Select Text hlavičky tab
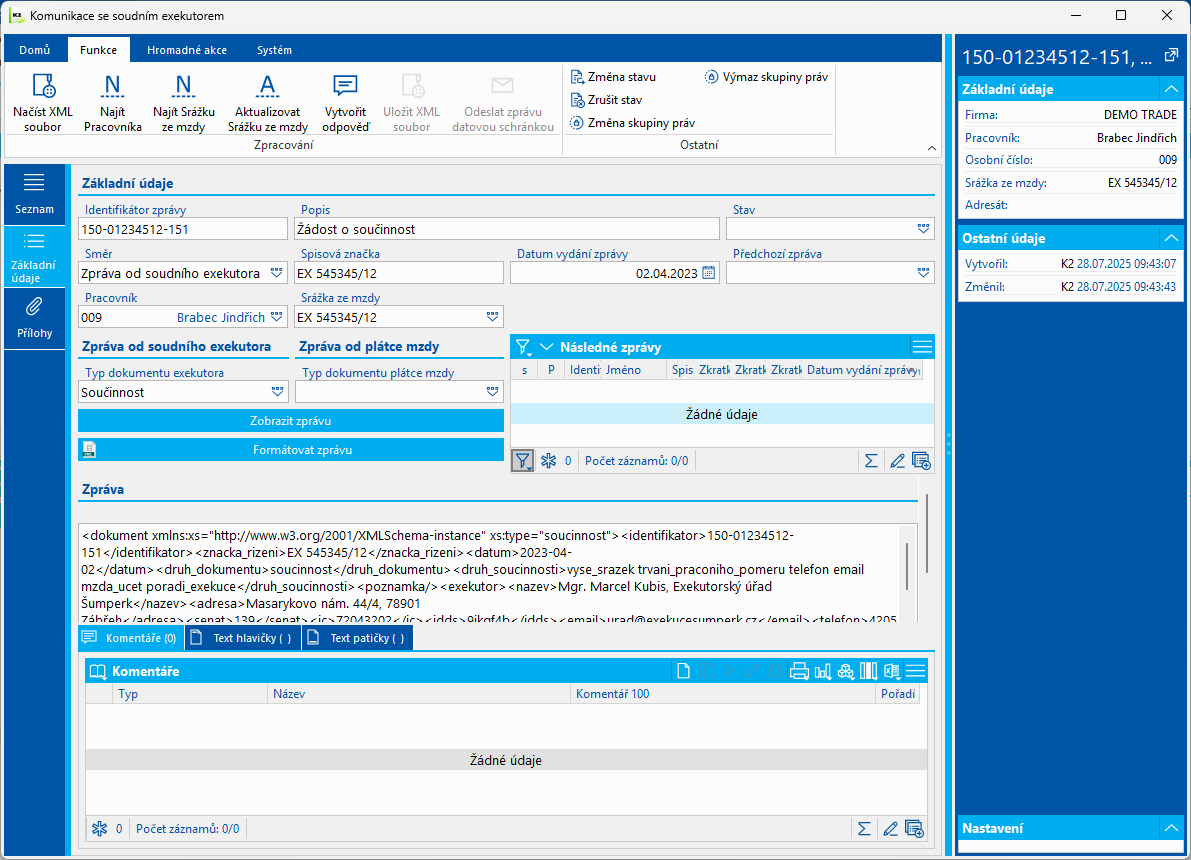1191x860 pixels. 242,638
